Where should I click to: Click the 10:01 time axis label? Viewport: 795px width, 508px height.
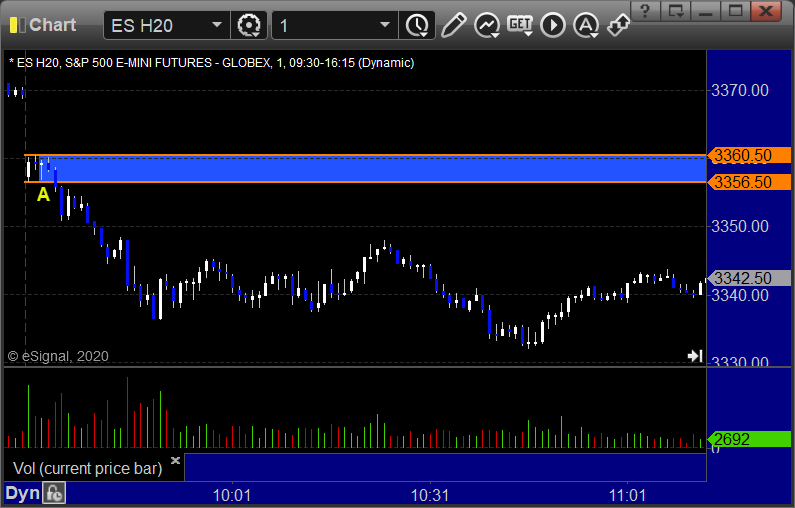pos(232,495)
